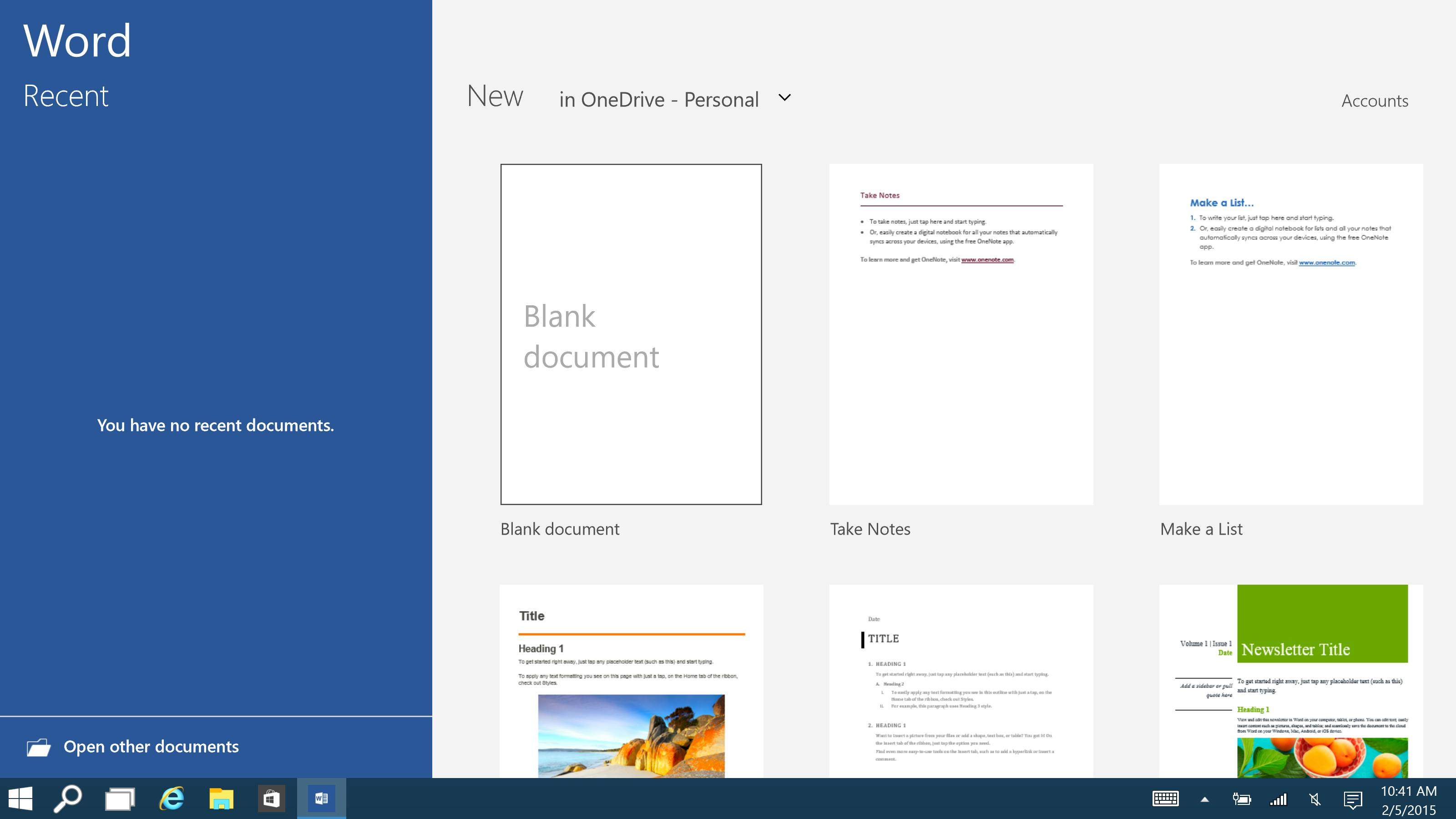
Task: Open the Windows Store taskbar icon
Action: coord(271,799)
